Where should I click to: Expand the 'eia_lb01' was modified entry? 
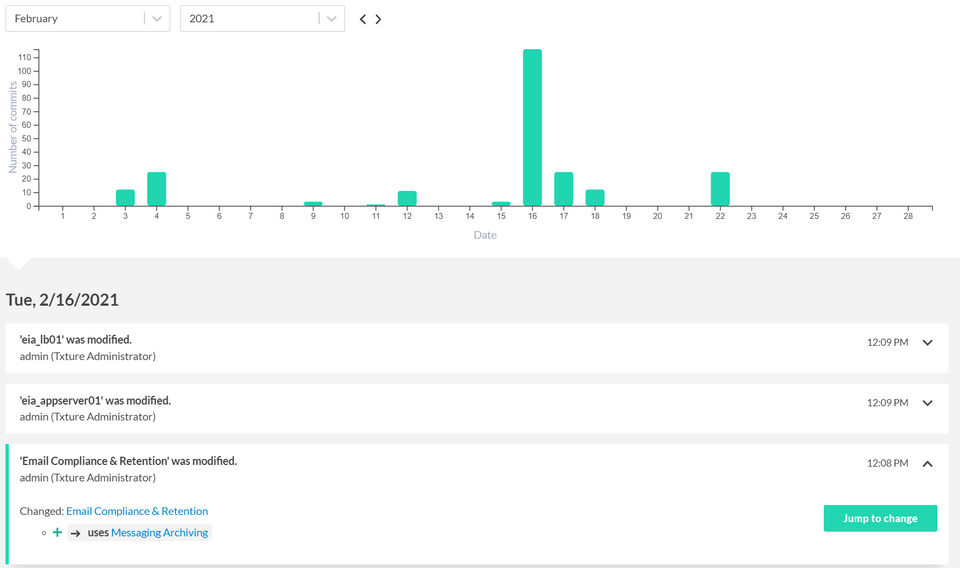point(928,343)
